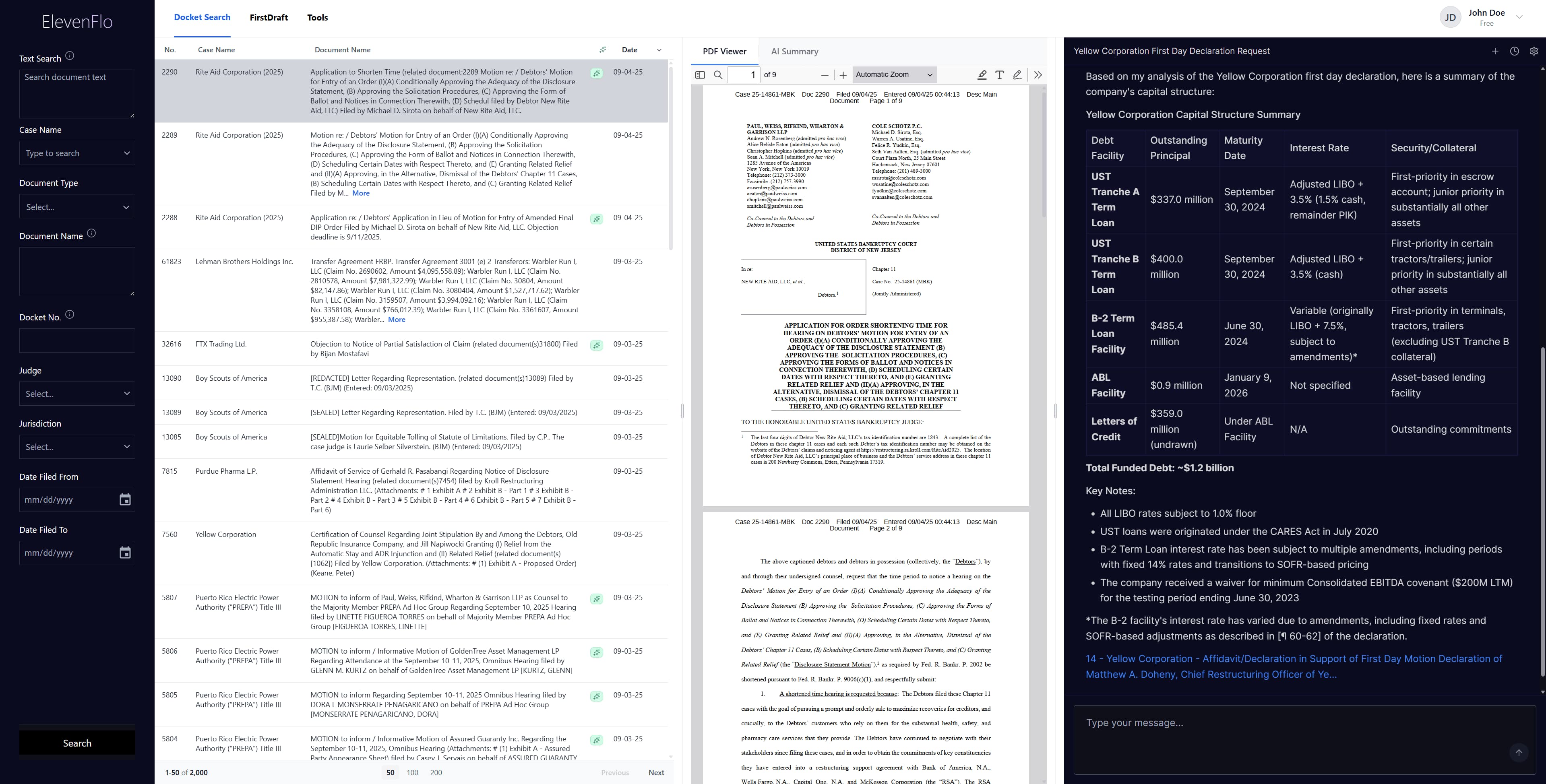
Task: Switch to the AI Summary tab
Action: pos(794,52)
